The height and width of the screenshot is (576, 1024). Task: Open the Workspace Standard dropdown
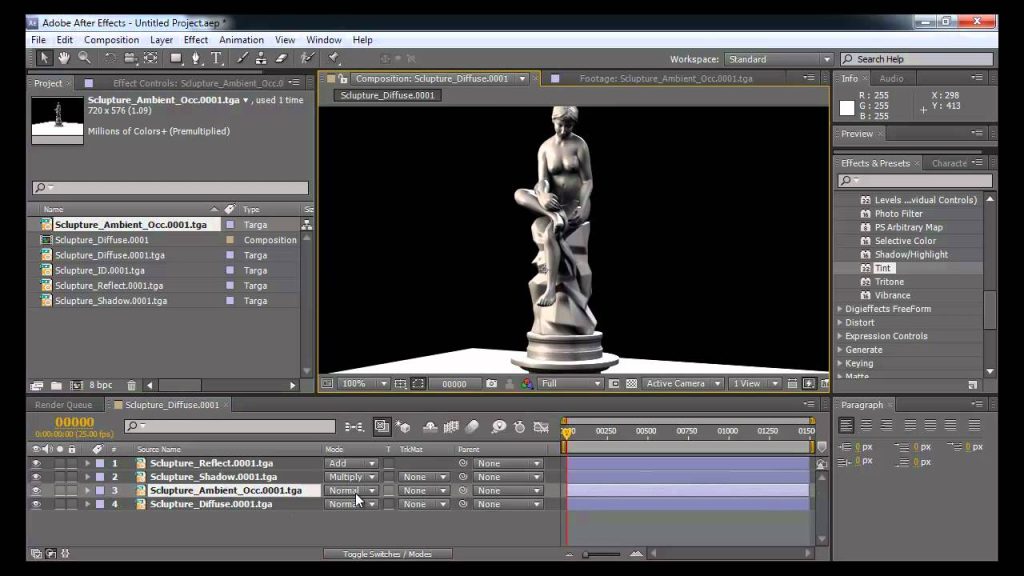coord(778,59)
